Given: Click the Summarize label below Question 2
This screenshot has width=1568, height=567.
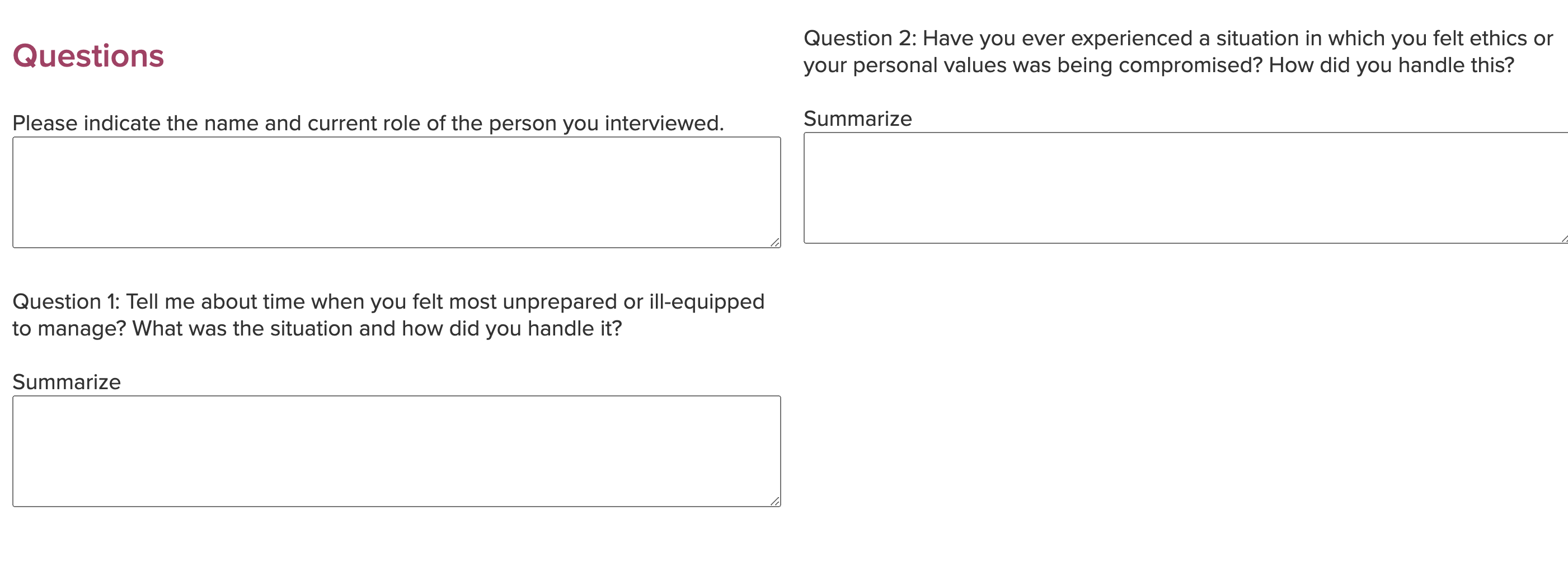Looking at the screenshot, I should [x=858, y=118].
